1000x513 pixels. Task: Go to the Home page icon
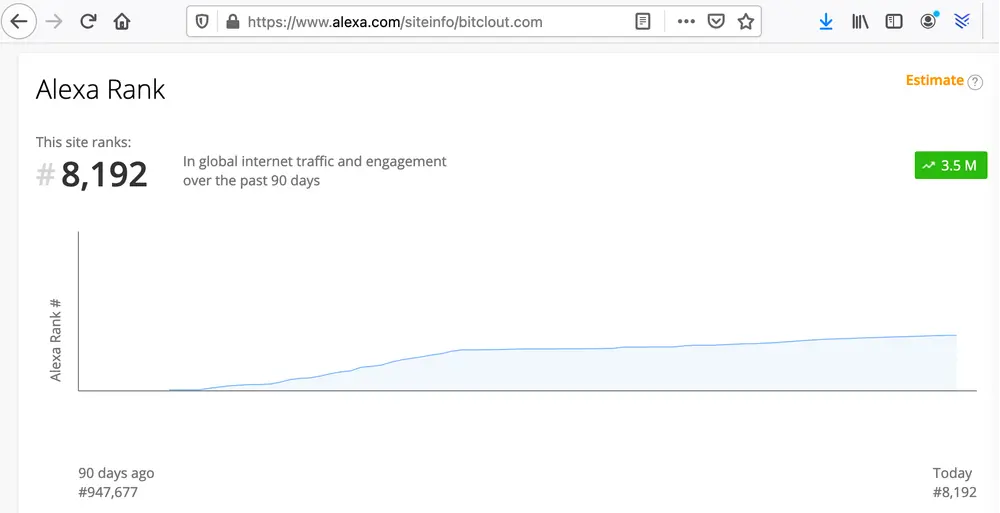122,22
